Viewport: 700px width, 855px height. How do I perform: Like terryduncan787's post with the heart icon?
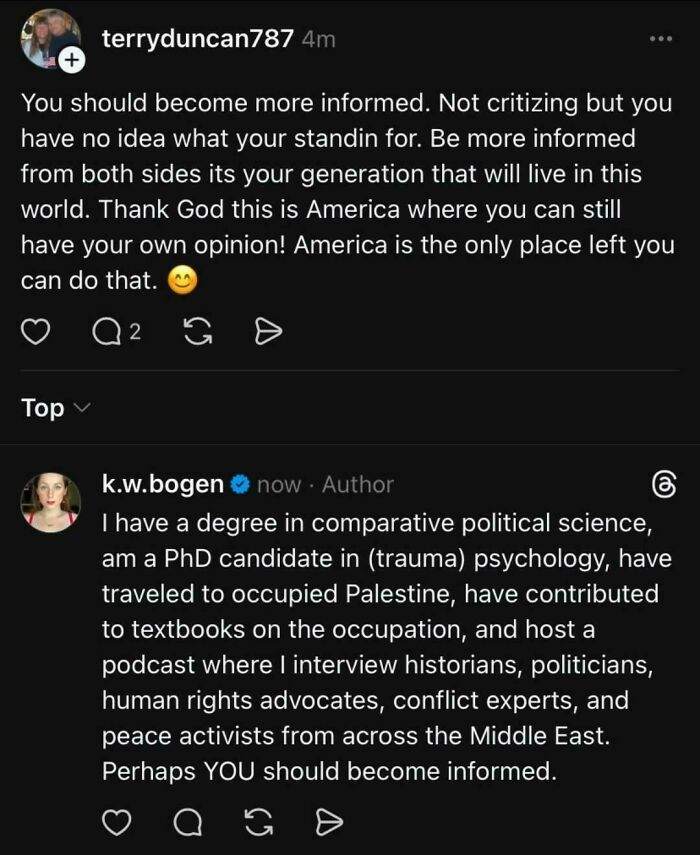(37, 330)
